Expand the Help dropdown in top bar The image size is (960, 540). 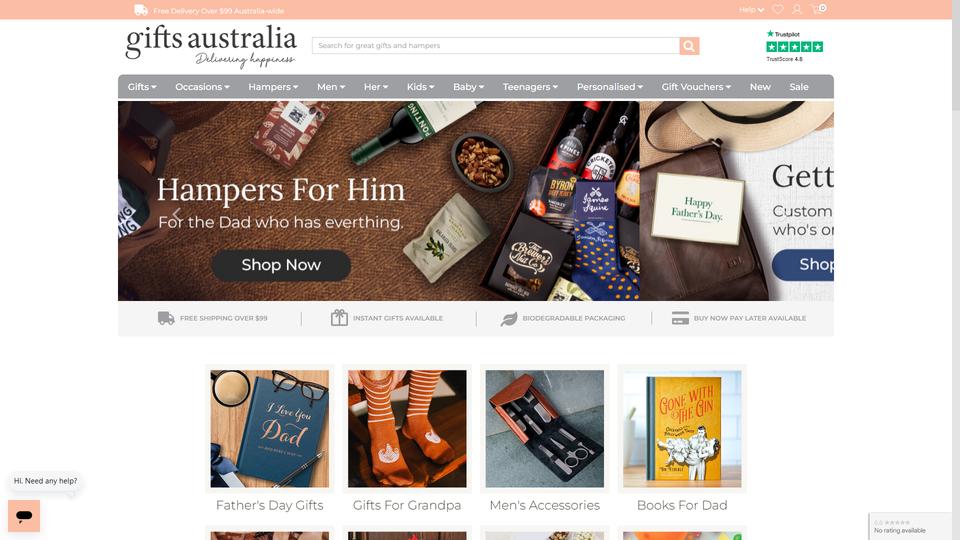[751, 10]
